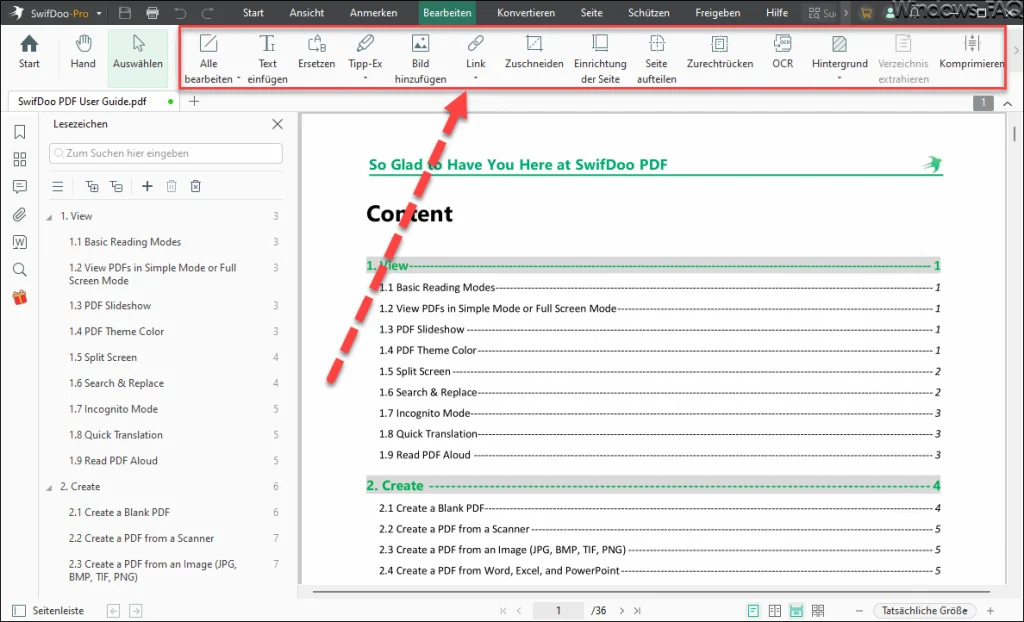Screen dimensions: 1024x622
Task: Open a new tab with plus button
Action: (x=194, y=101)
